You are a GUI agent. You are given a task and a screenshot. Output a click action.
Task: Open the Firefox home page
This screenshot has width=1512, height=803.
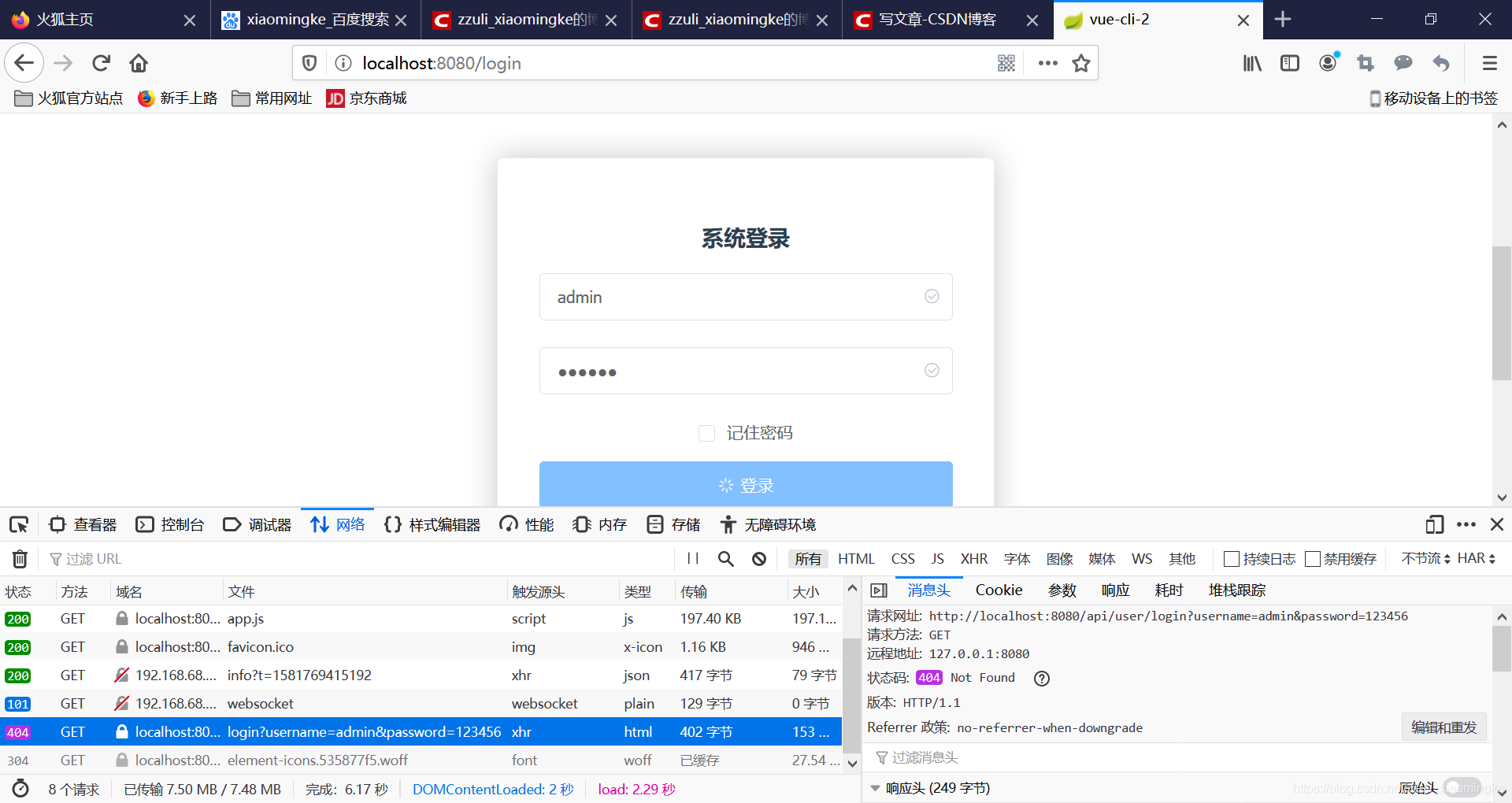pos(139,63)
